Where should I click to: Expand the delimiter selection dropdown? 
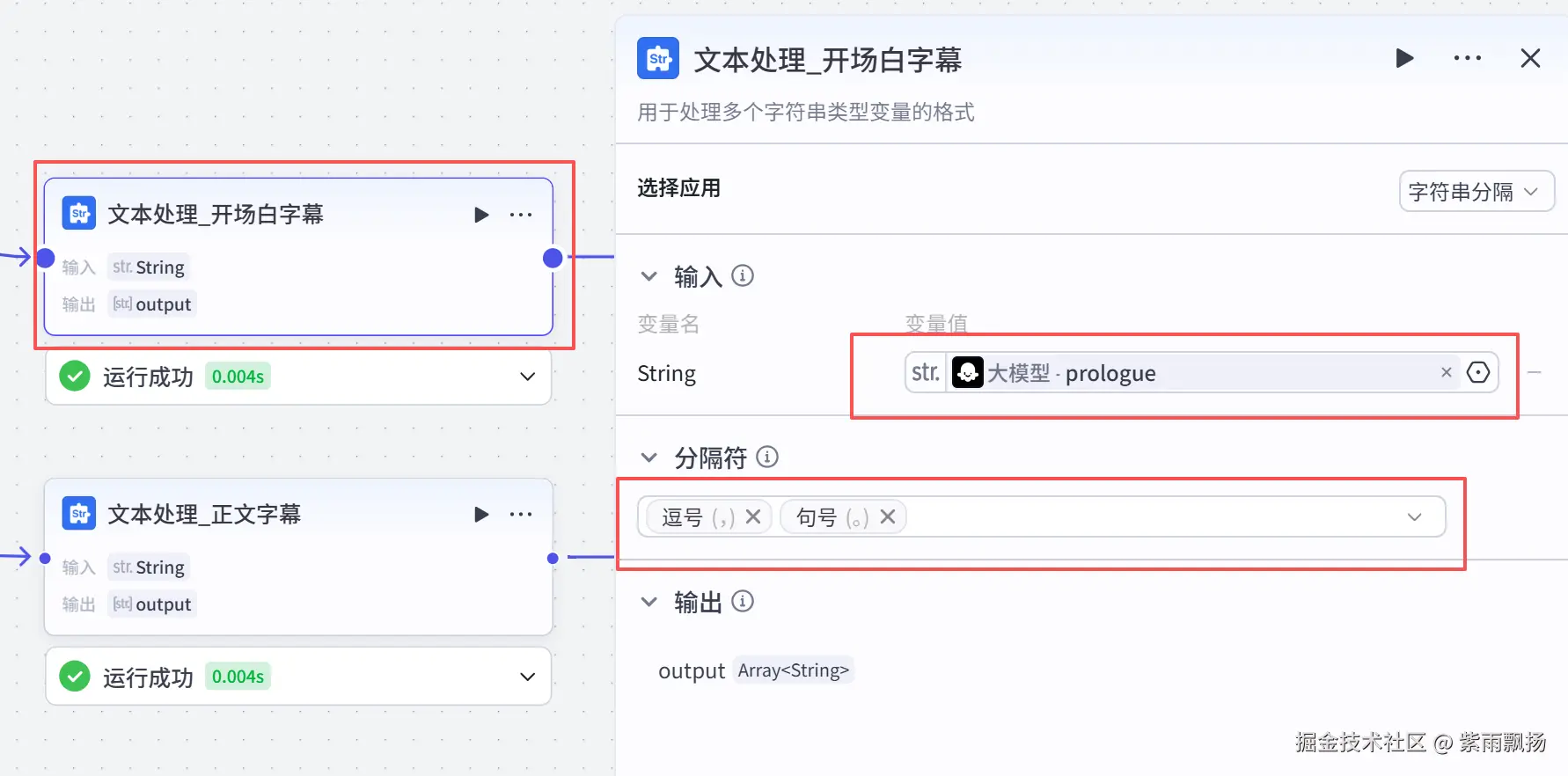point(1414,516)
